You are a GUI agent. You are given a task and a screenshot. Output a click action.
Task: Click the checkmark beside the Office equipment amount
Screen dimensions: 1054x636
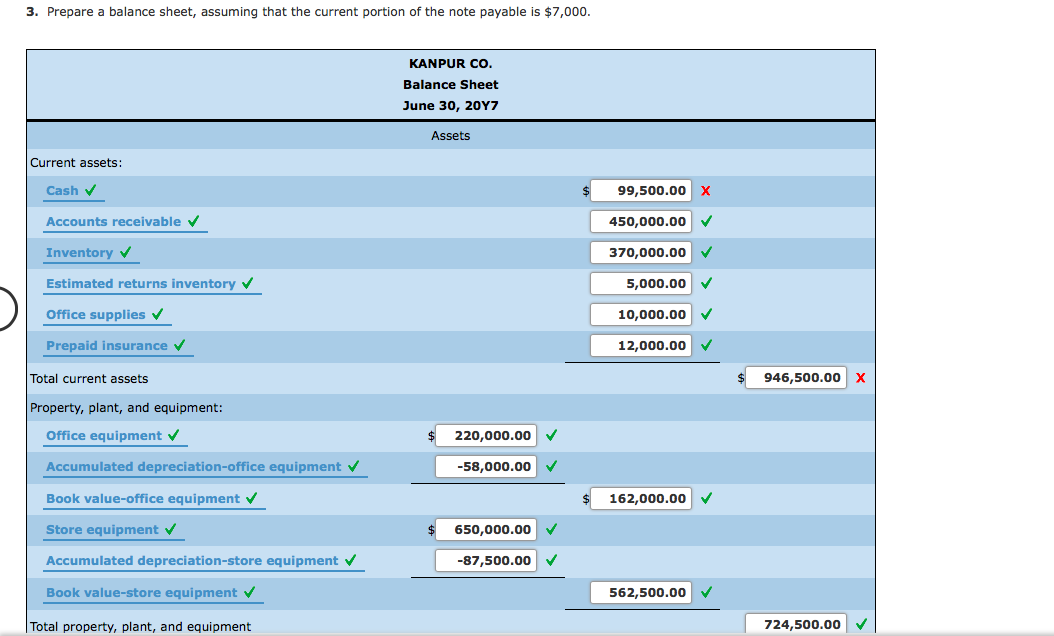(551, 435)
